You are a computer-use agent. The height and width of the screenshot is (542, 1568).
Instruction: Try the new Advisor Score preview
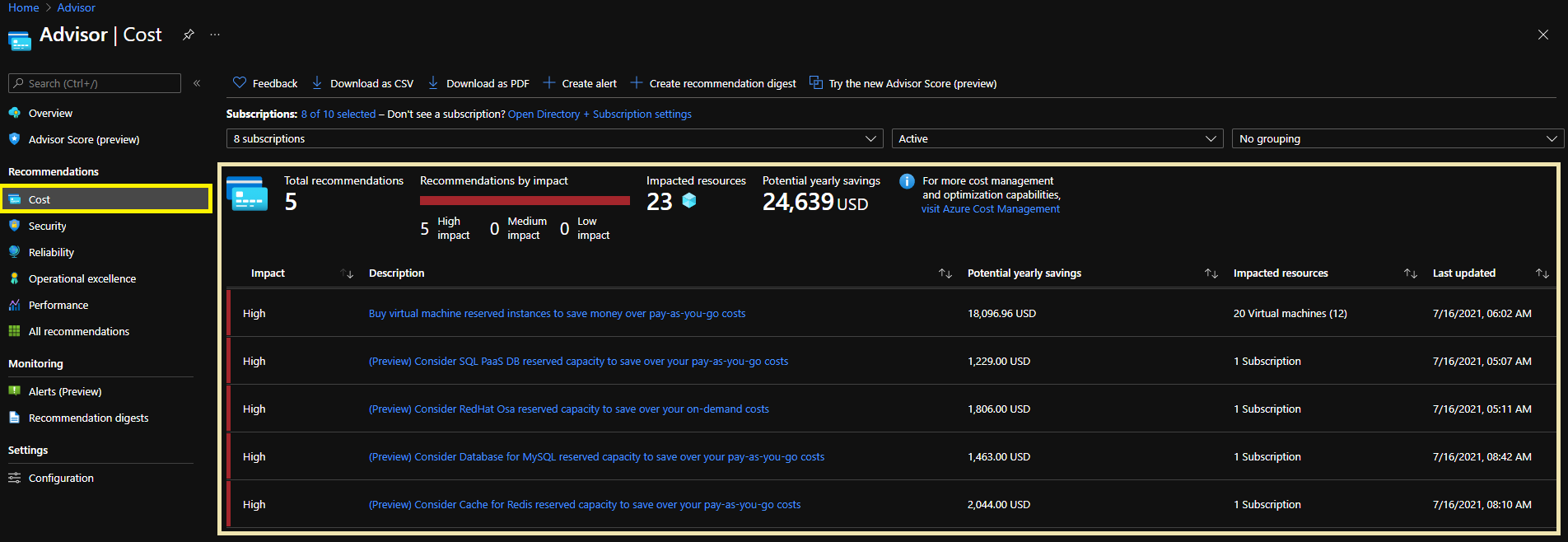point(903,83)
